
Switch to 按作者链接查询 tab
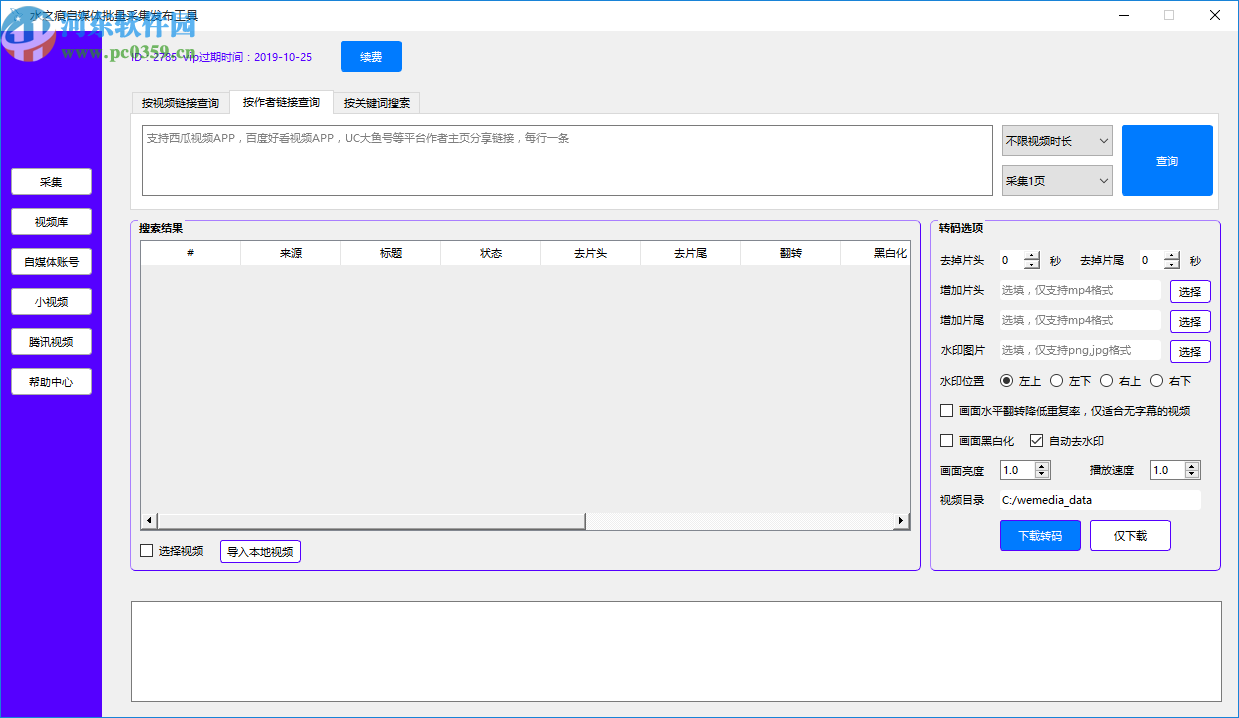pos(281,102)
